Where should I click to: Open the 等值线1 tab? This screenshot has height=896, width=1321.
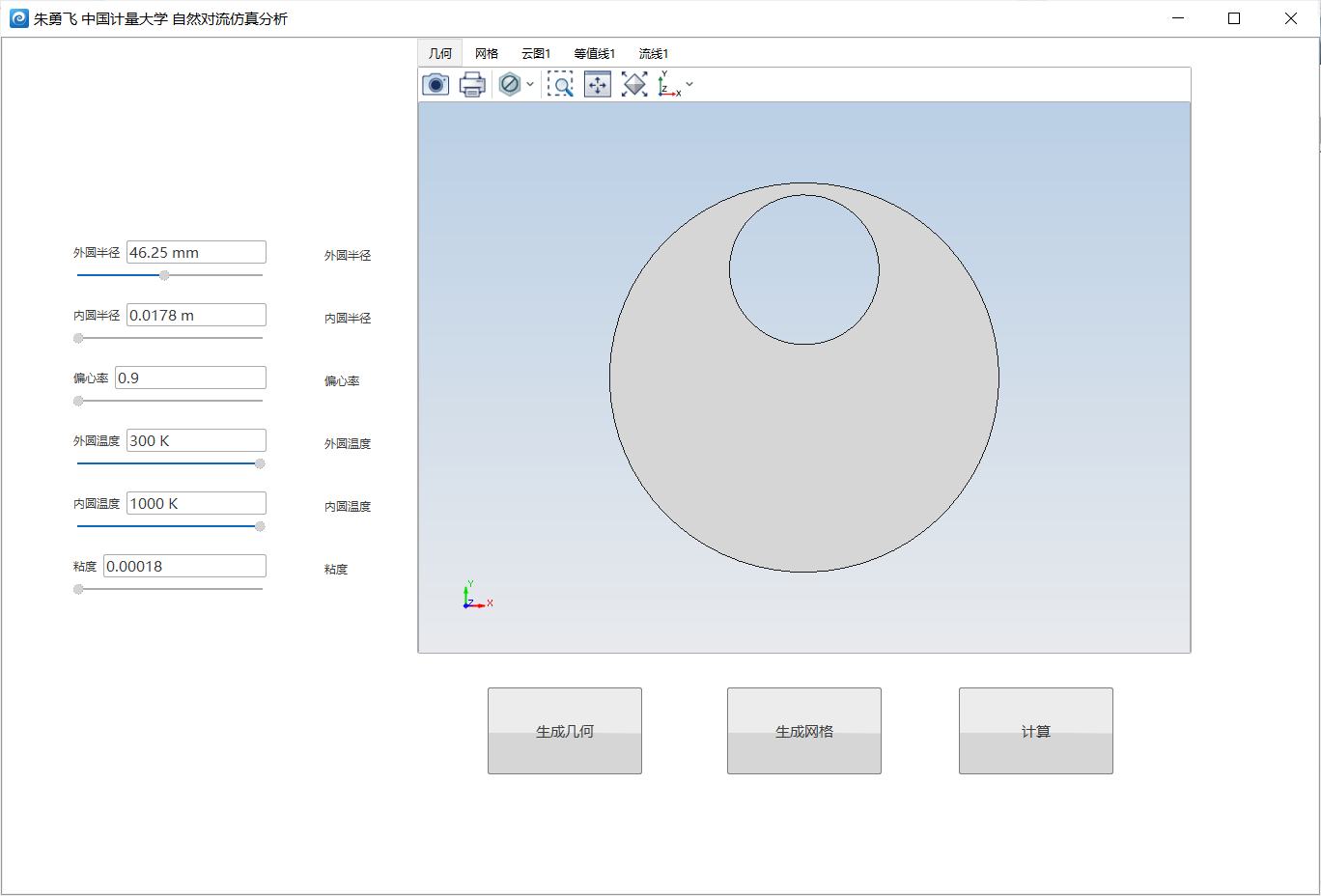[x=594, y=53]
